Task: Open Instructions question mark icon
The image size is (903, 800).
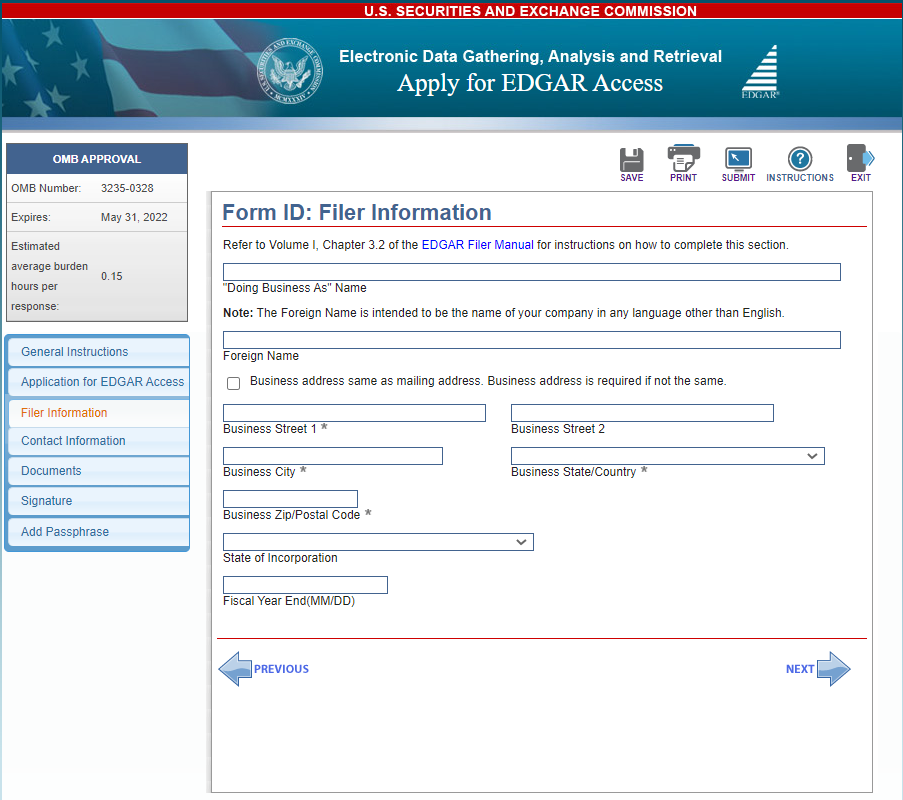Action: point(799,160)
